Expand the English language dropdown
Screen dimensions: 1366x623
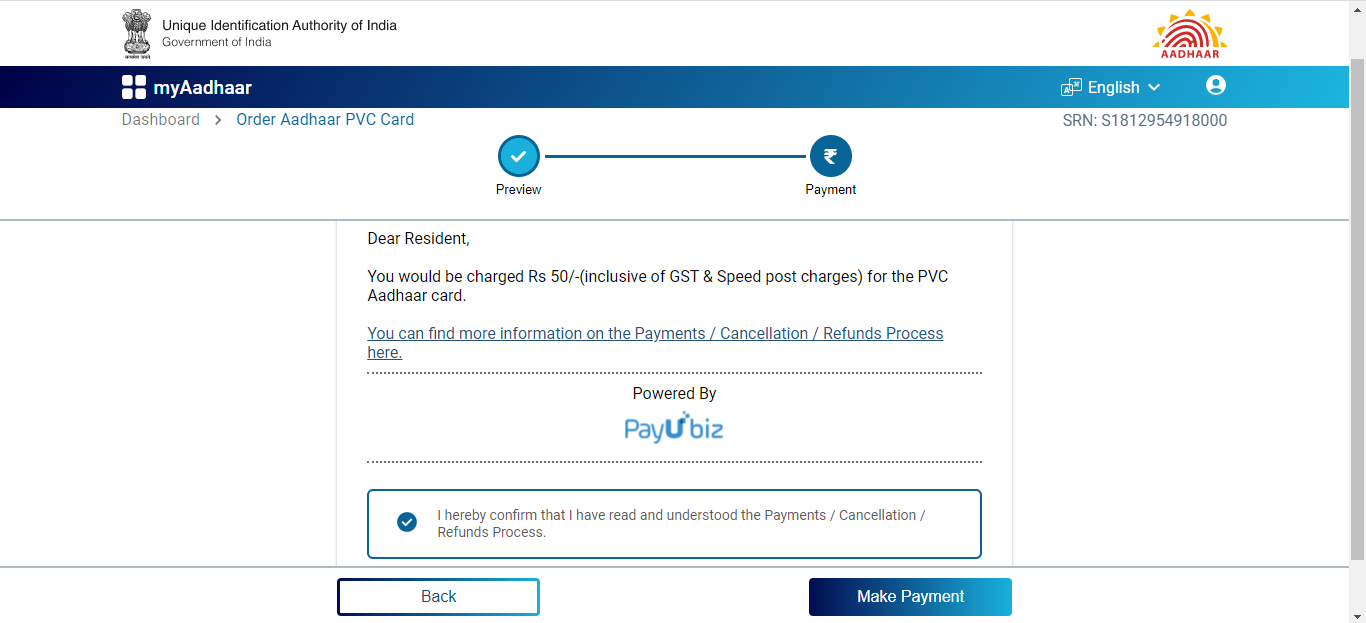[1111, 87]
